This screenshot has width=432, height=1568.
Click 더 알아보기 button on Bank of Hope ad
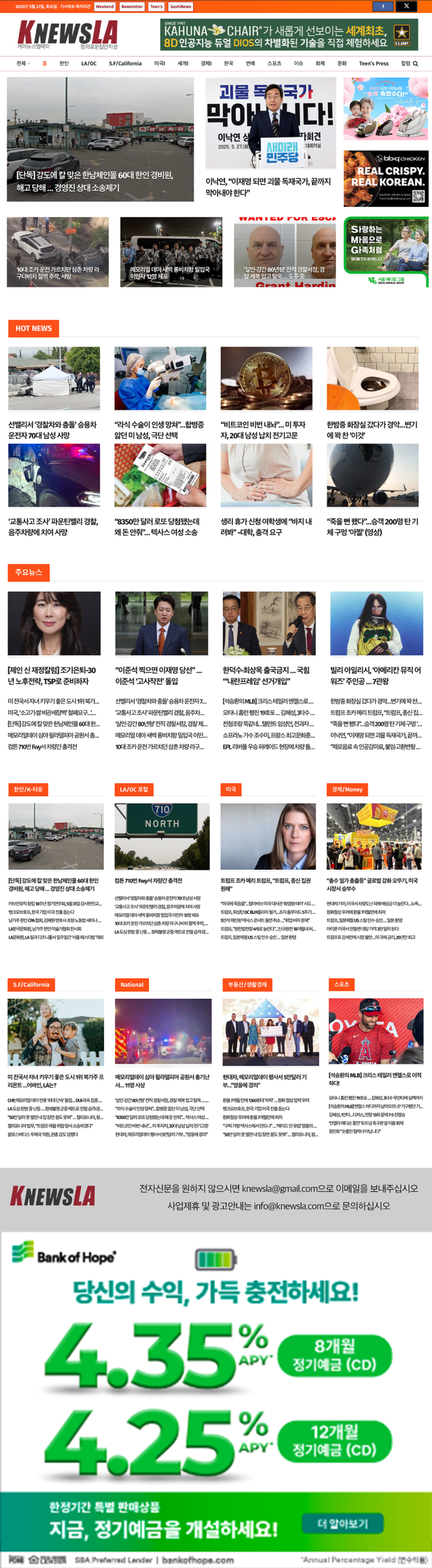tap(343, 1523)
